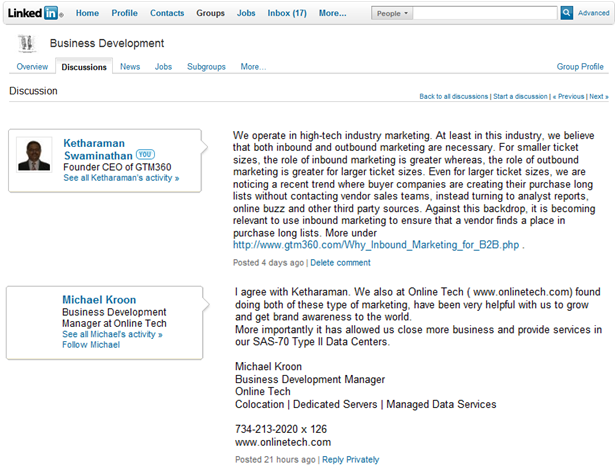
Task: Open the People search type dropdown
Action: (x=392, y=13)
